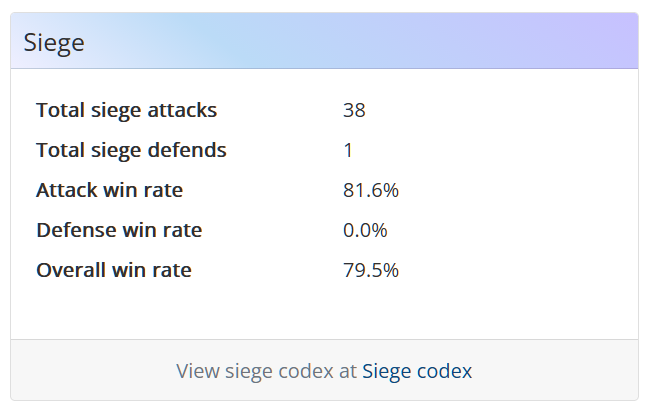The height and width of the screenshot is (406, 648).
Task: Click the 'View siege codex at' footer text
Action: [x=266, y=371]
